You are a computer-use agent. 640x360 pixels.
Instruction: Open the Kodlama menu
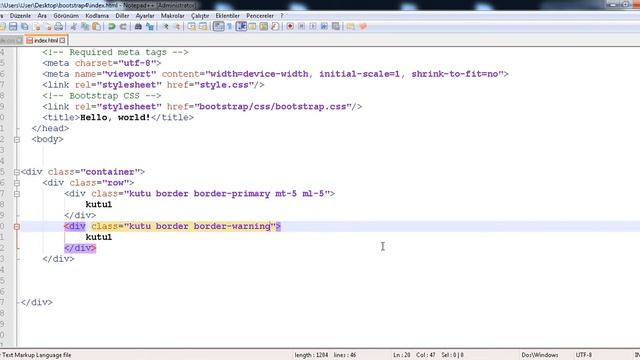(97, 16)
